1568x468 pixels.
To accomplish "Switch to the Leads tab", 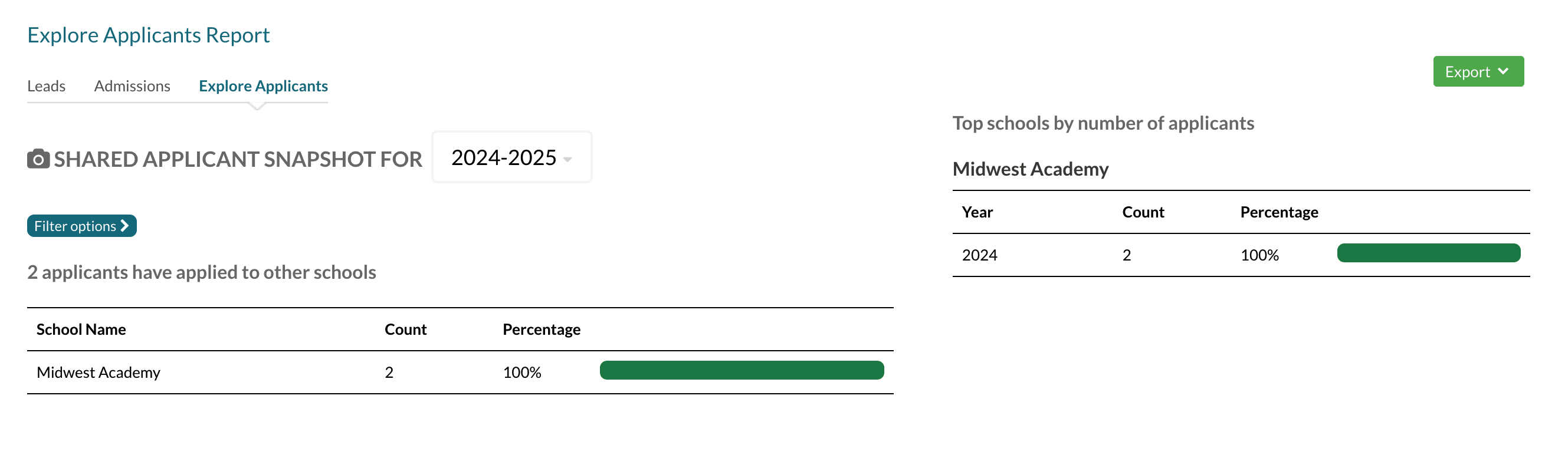I will 46,86.
